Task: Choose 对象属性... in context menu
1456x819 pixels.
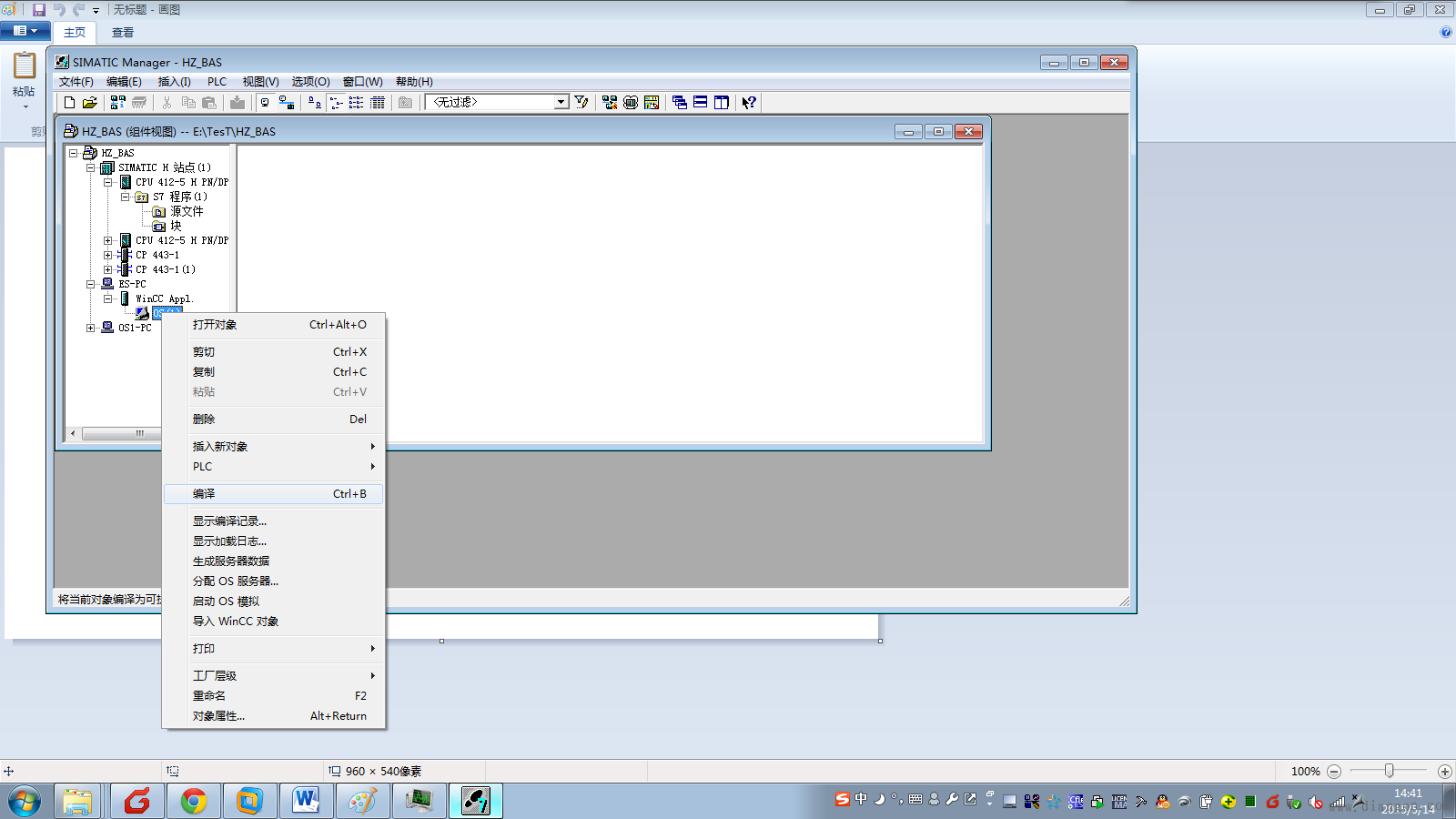Action: click(x=273, y=716)
